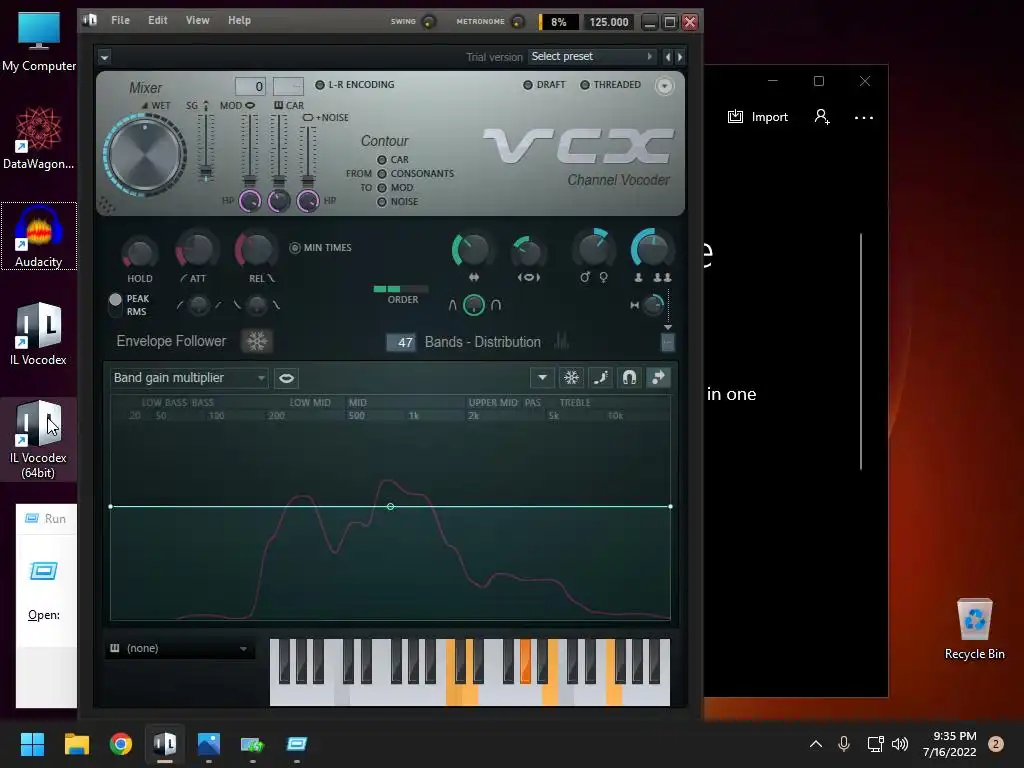The image size is (1024, 768).
Task: Click the METRONOME knob in the title bar
Action: [518, 22]
